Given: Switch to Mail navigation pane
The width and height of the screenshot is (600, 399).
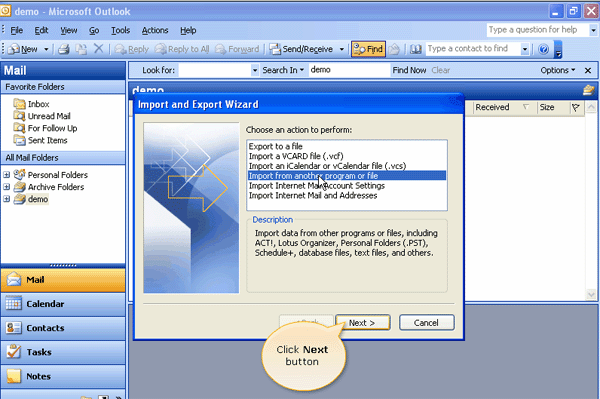Looking at the screenshot, I should pos(63,280).
